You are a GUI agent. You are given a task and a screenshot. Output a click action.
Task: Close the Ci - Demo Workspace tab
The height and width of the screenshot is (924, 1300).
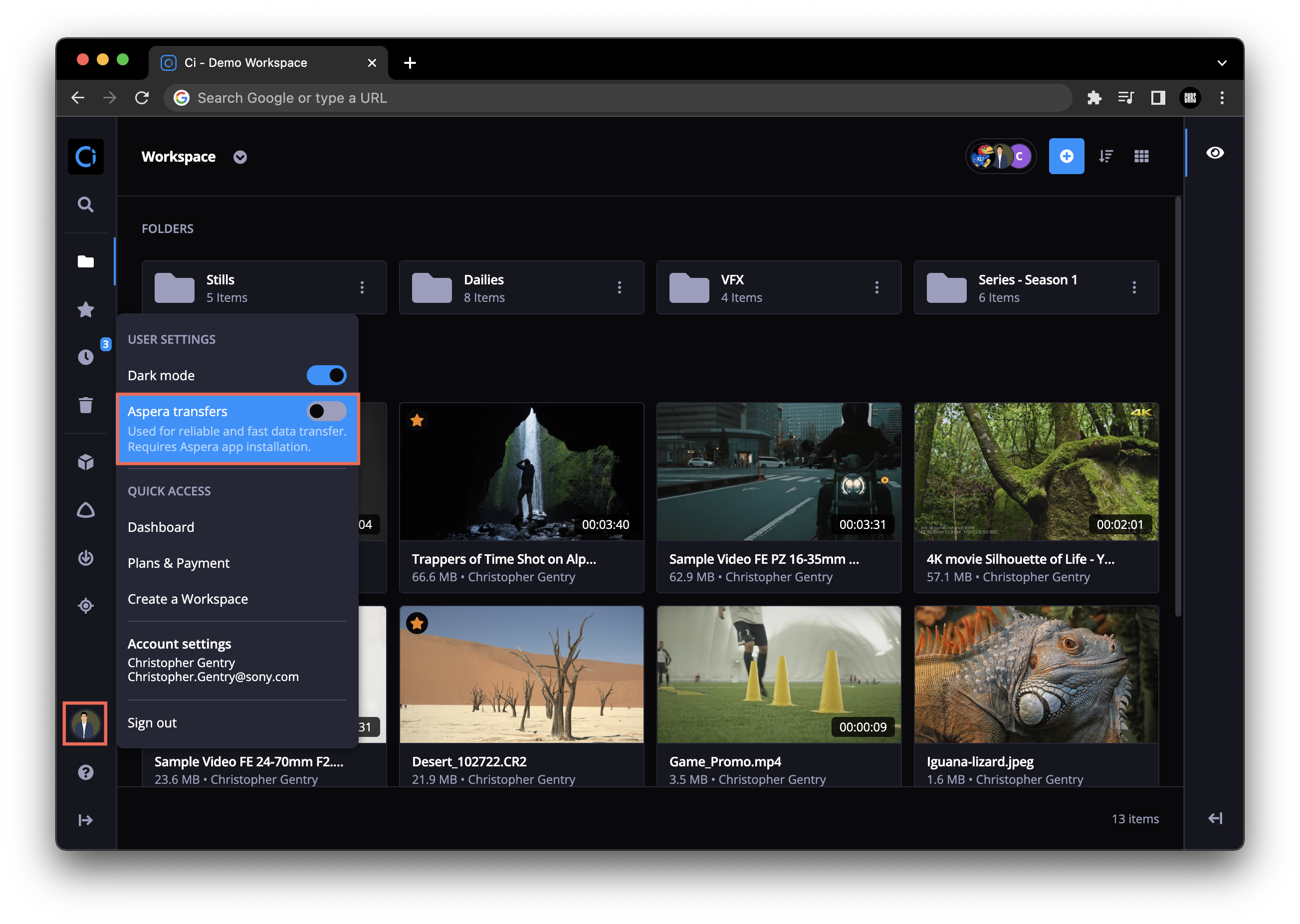pyautogui.click(x=372, y=62)
